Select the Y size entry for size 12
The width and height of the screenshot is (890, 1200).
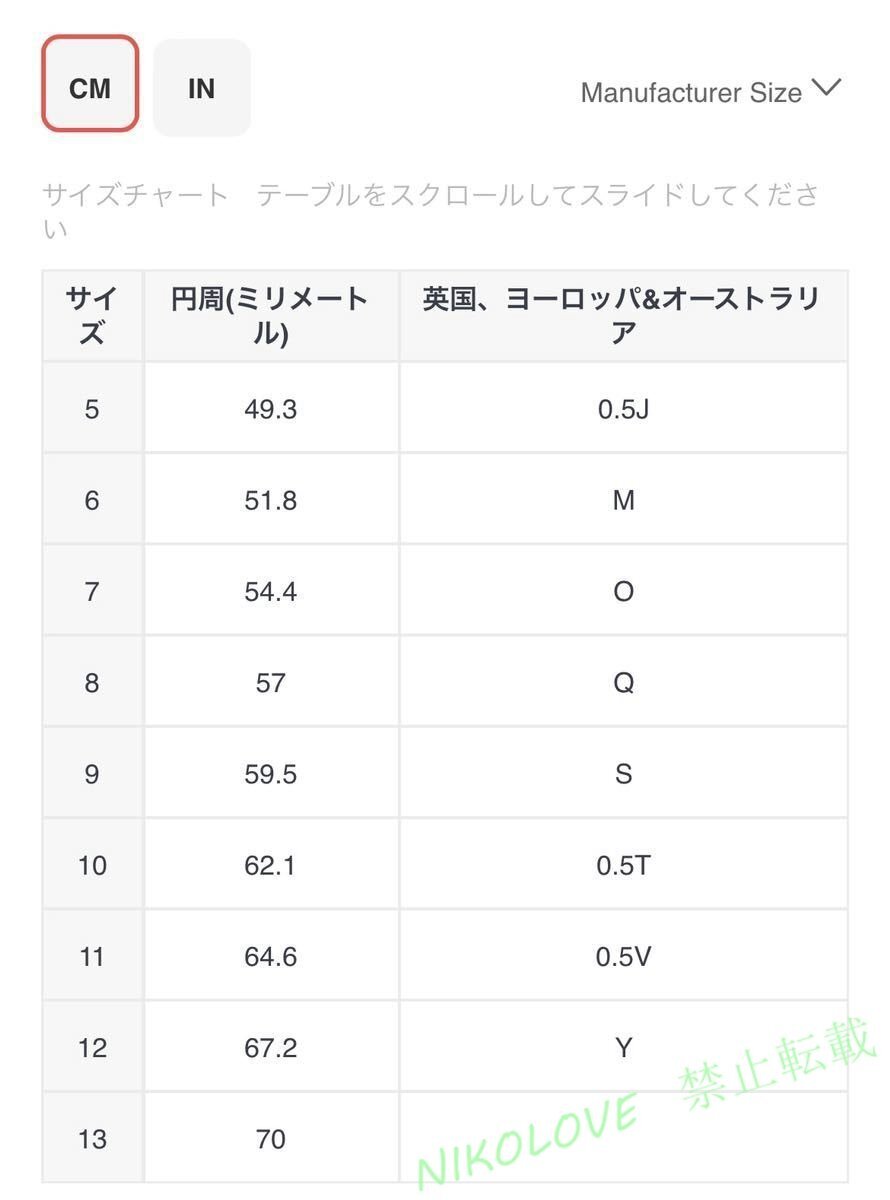coord(622,1046)
